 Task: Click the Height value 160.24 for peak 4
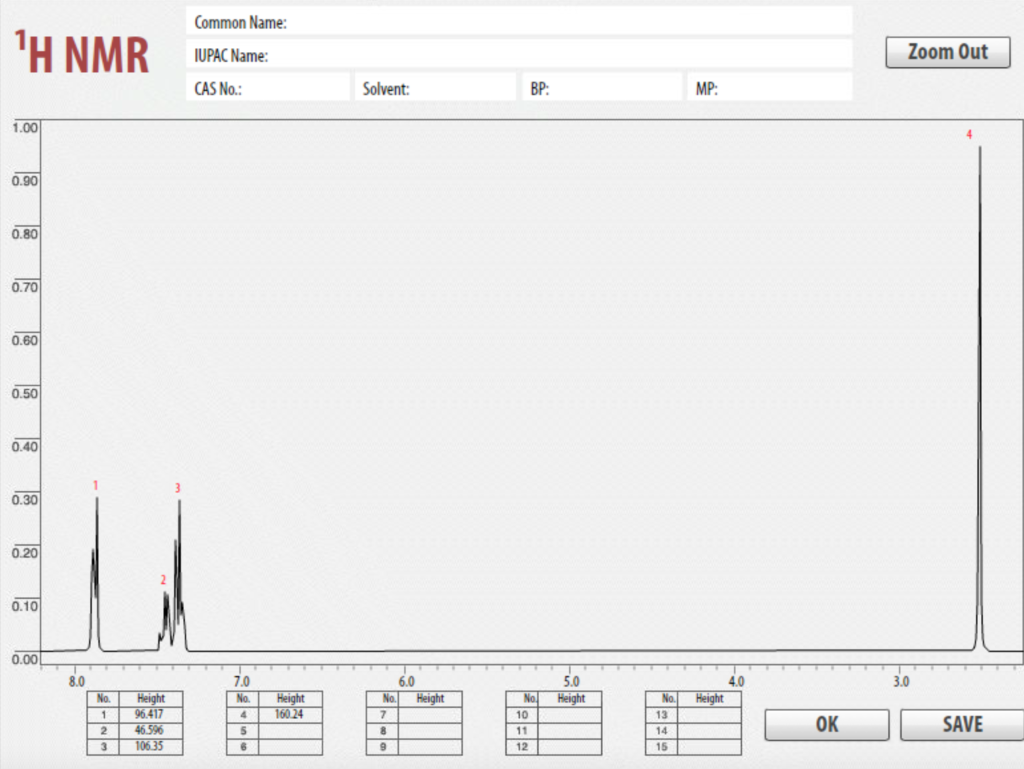[x=291, y=714]
